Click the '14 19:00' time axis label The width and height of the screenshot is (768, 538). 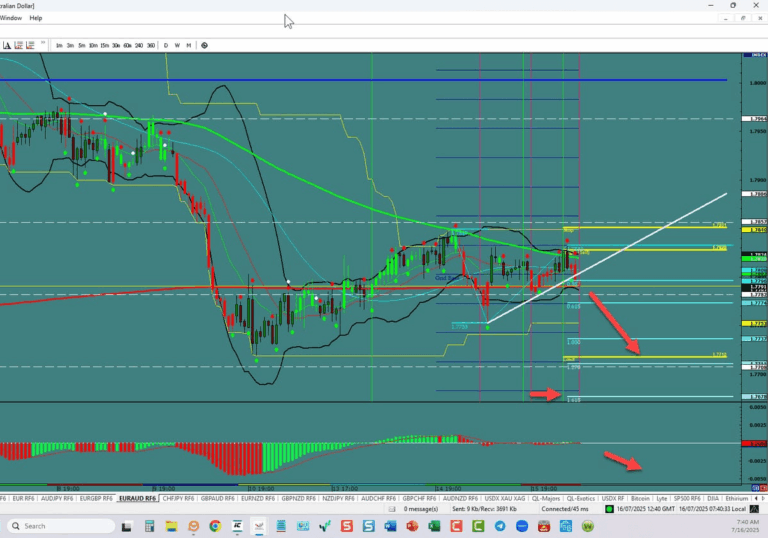pos(448,489)
